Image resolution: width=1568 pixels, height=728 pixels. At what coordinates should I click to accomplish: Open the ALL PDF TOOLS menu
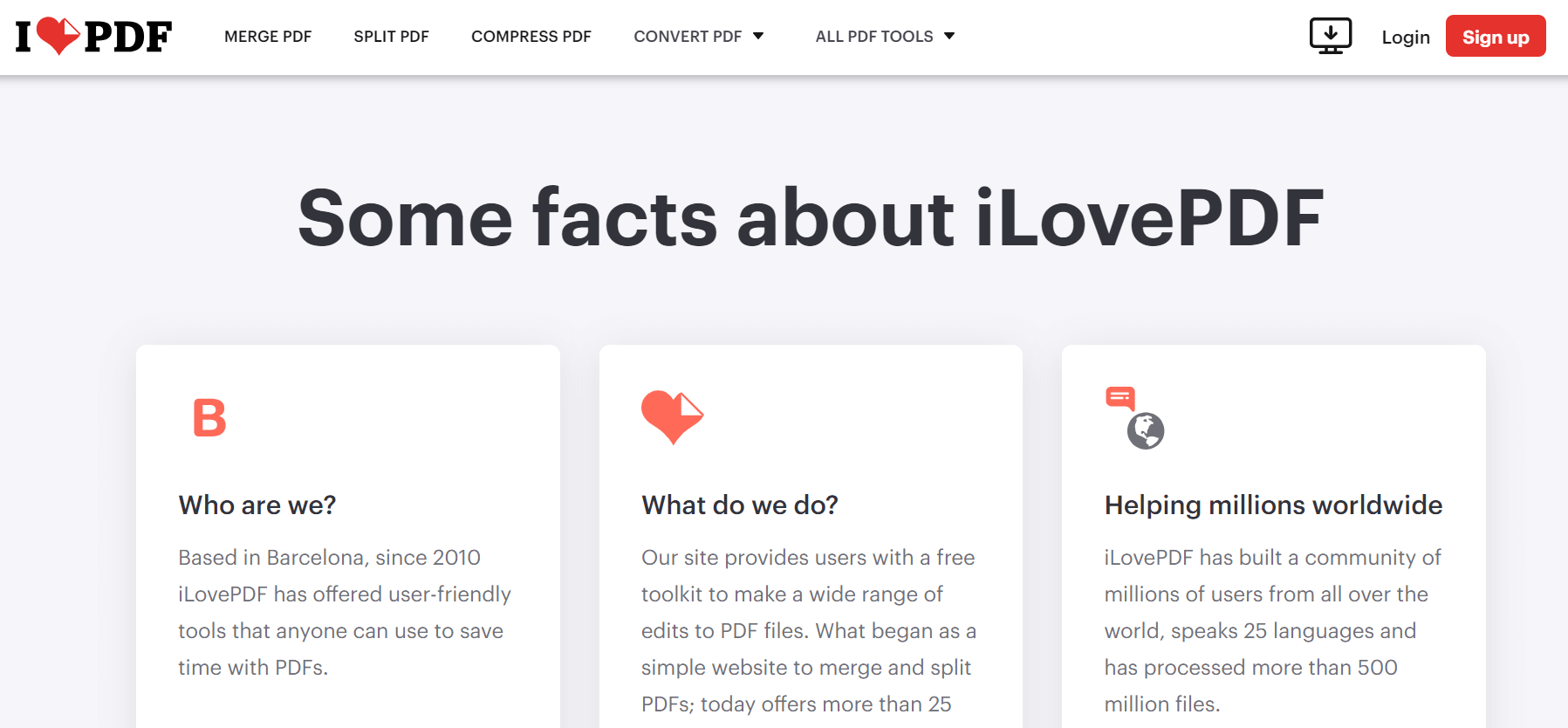coord(883,36)
